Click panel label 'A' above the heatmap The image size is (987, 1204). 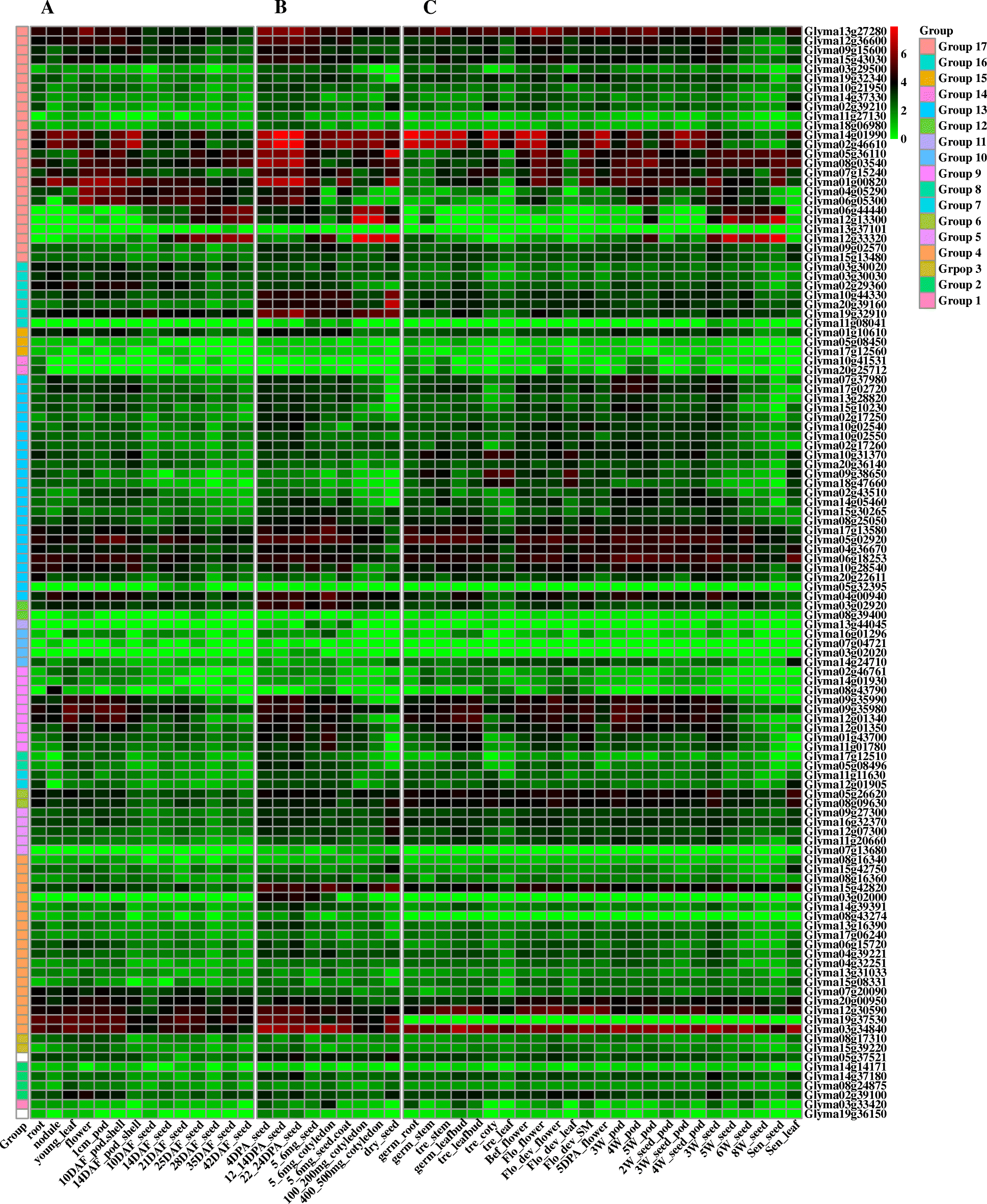click(48, 8)
